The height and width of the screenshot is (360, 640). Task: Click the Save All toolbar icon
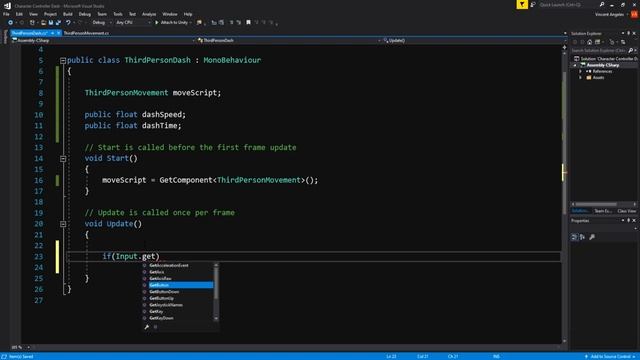(58, 22)
